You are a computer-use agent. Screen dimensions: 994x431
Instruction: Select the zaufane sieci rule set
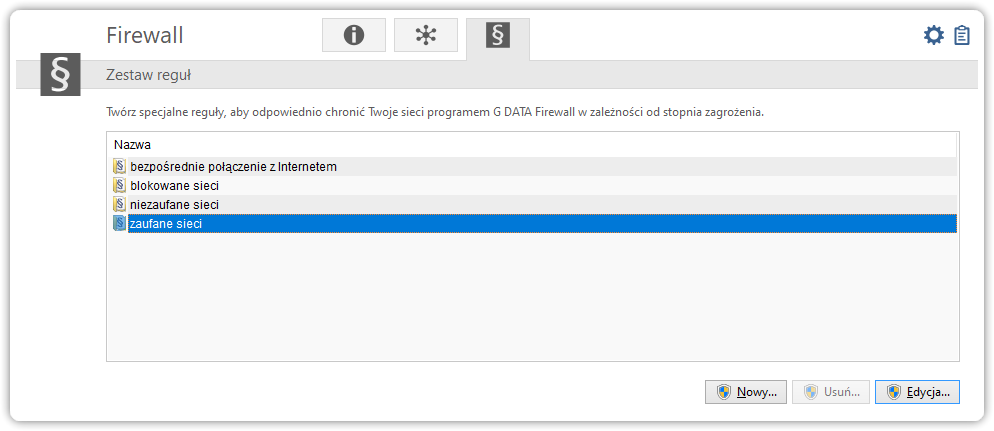click(x=532, y=224)
